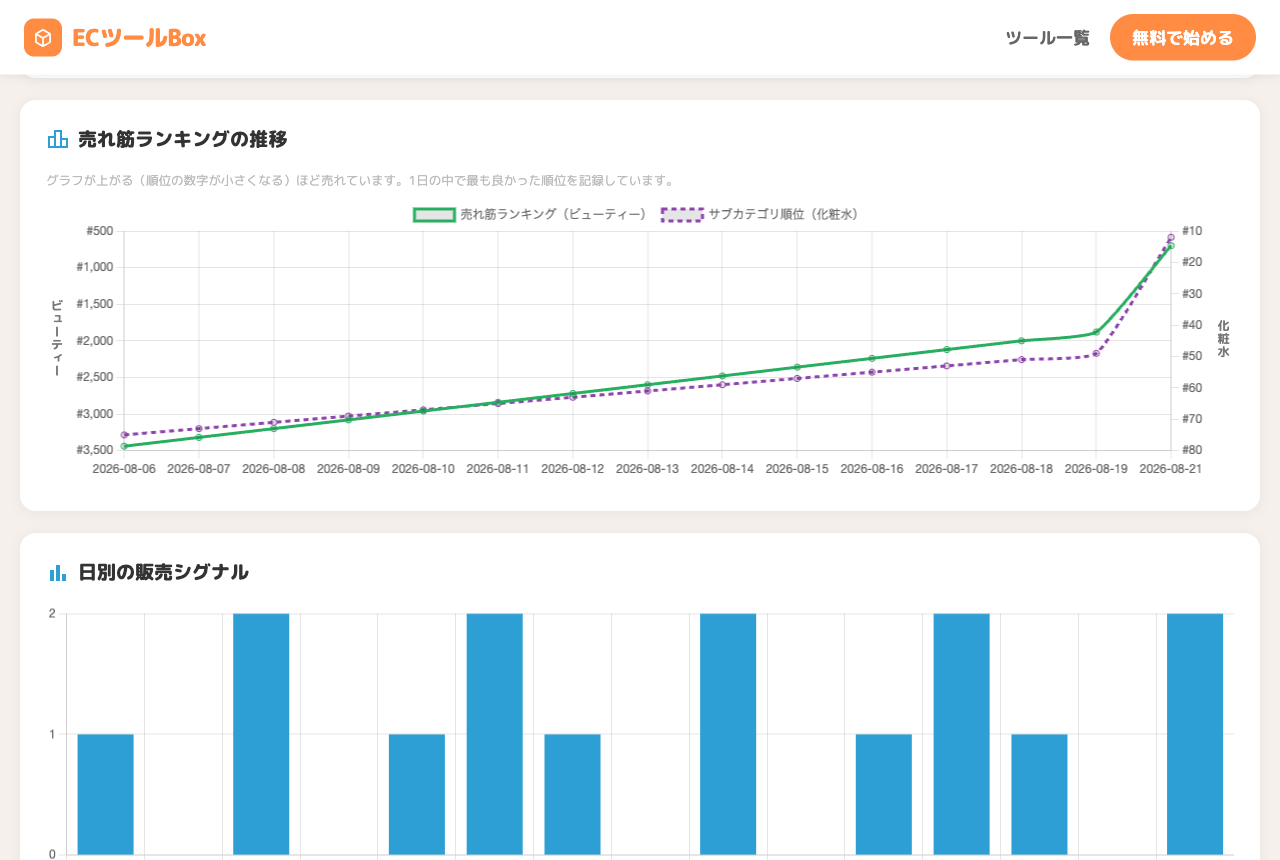The image size is (1280, 860).
Task: Click the 2026-08-13 date label
Action: click(x=647, y=468)
